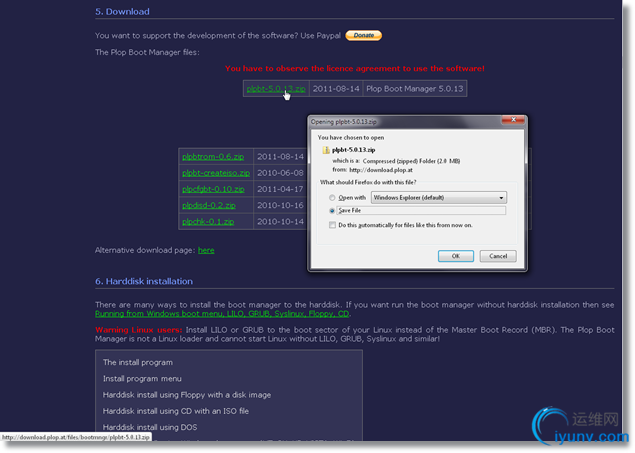Open the plpbtrom-0.6.zip link

(213, 157)
